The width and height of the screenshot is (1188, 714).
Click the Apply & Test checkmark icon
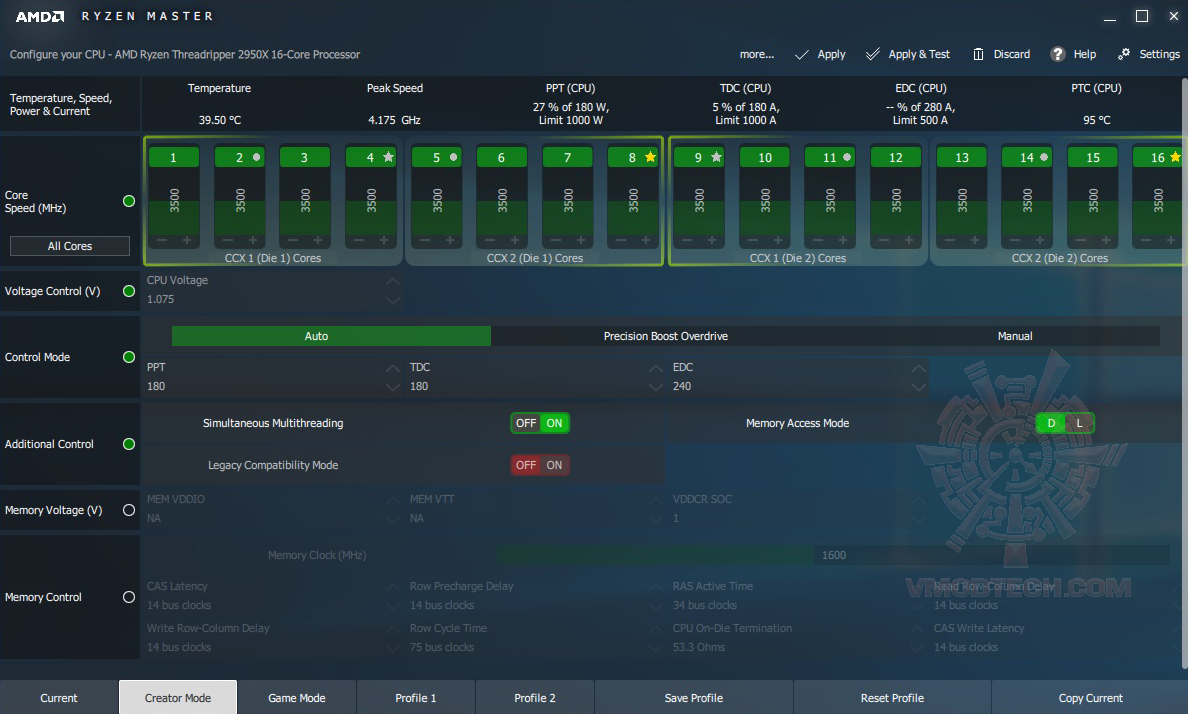[873, 55]
